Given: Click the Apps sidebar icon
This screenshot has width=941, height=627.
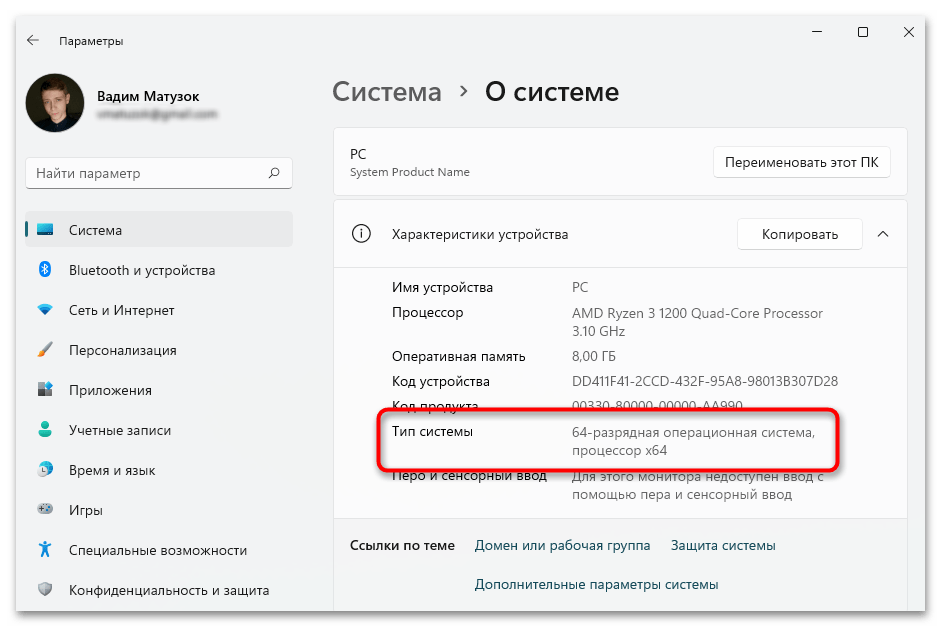Looking at the screenshot, I should (x=45, y=390).
